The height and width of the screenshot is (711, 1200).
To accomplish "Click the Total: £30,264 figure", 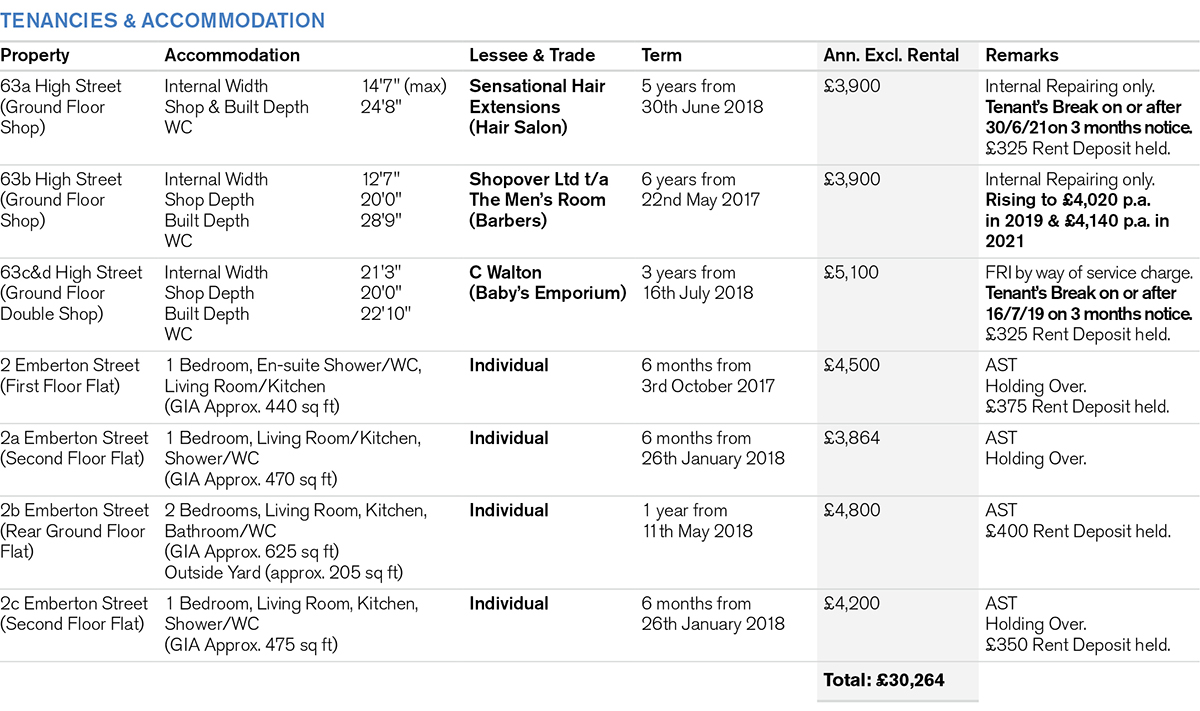I will [x=884, y=681].
